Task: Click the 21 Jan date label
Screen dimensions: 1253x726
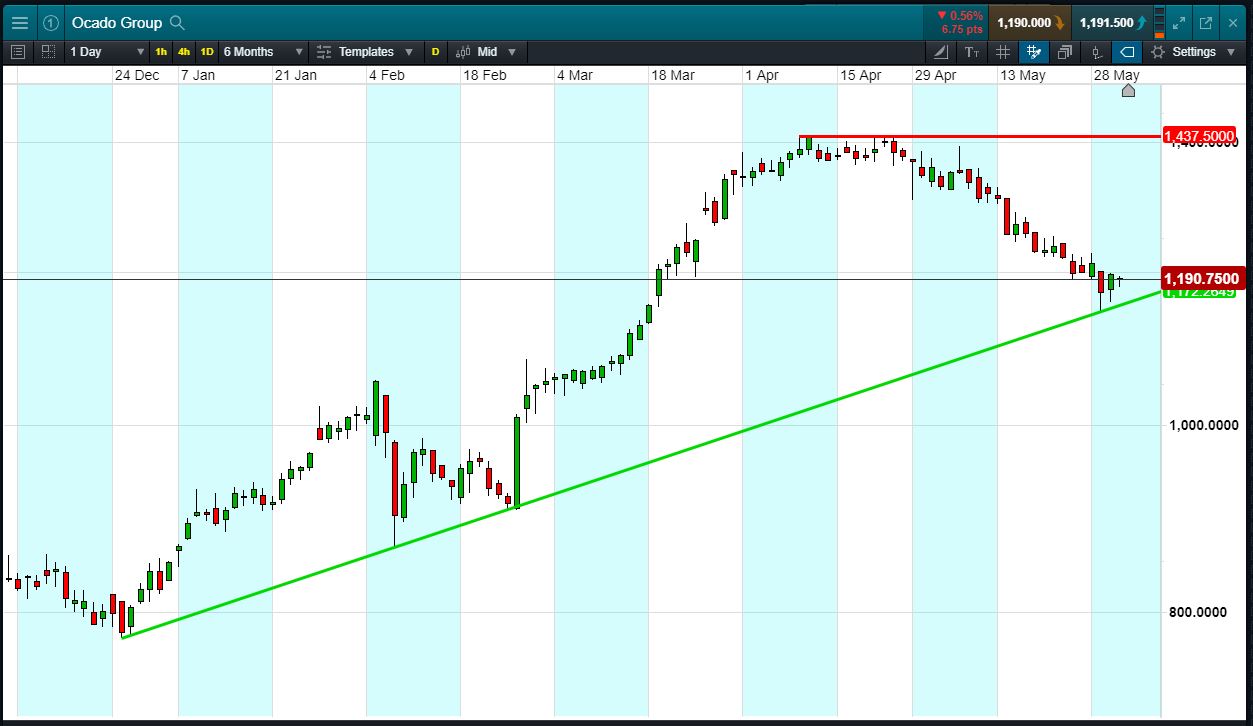Action: coord(295,75)
